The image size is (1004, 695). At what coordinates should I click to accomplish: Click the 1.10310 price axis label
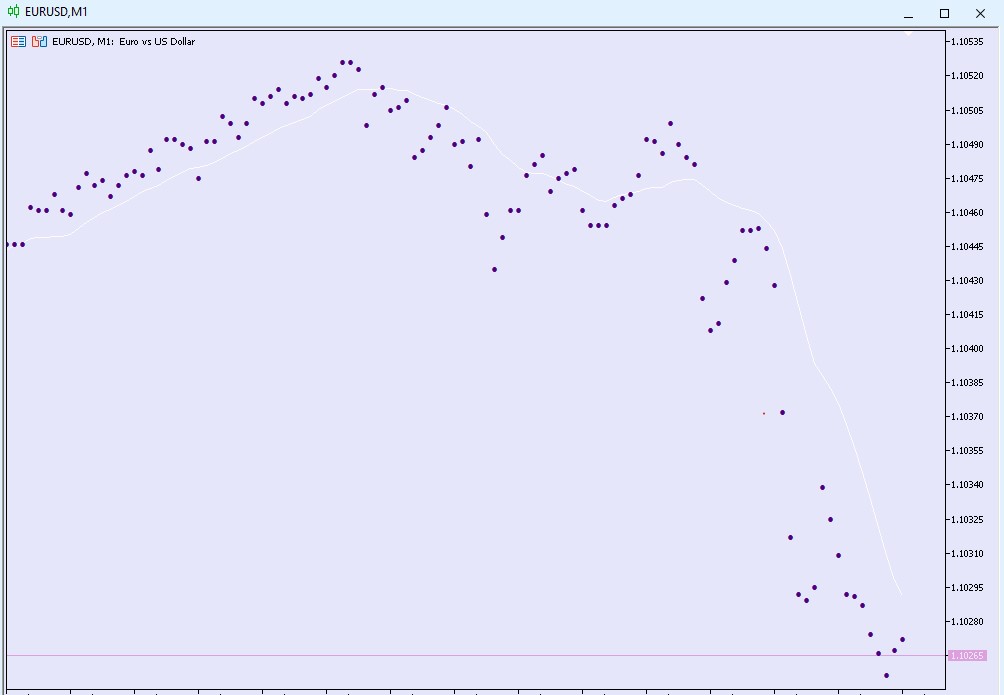pos(967,553)
